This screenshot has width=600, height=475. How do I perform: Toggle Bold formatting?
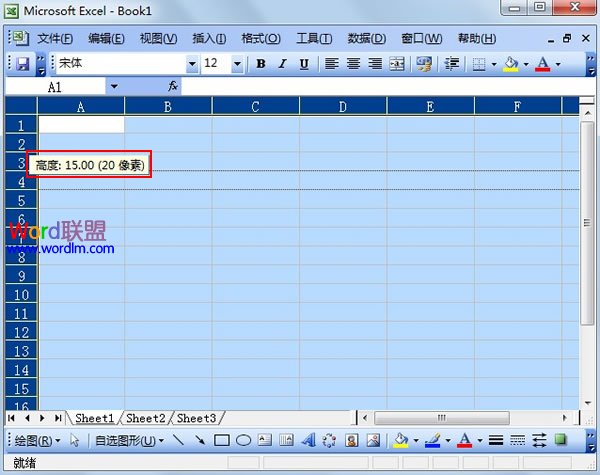point(261,64)
